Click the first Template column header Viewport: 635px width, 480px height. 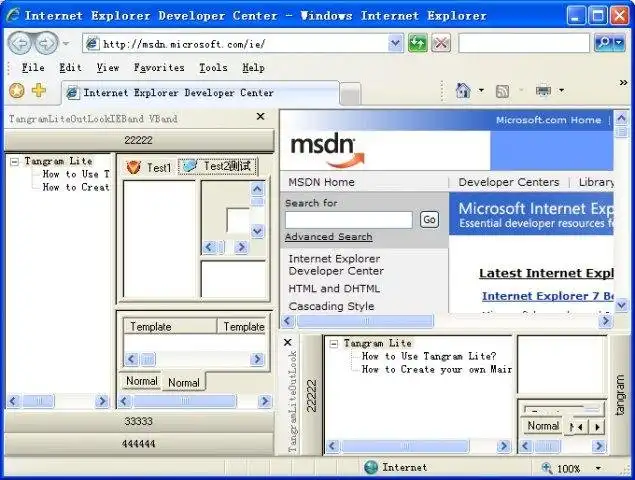coord(170,326)
